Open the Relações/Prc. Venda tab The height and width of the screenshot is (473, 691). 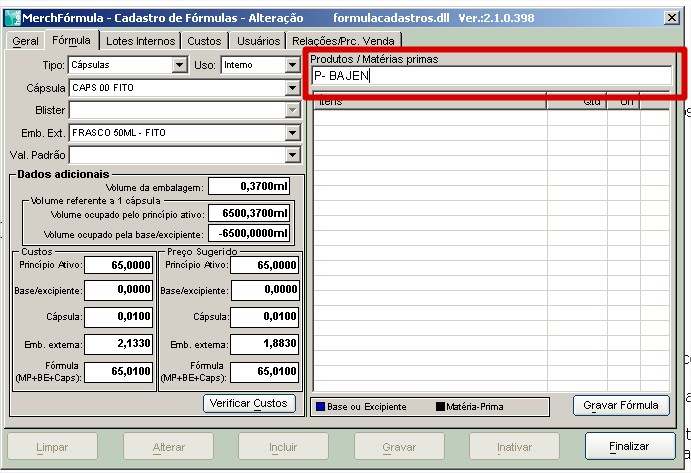(x=343, y=41)
